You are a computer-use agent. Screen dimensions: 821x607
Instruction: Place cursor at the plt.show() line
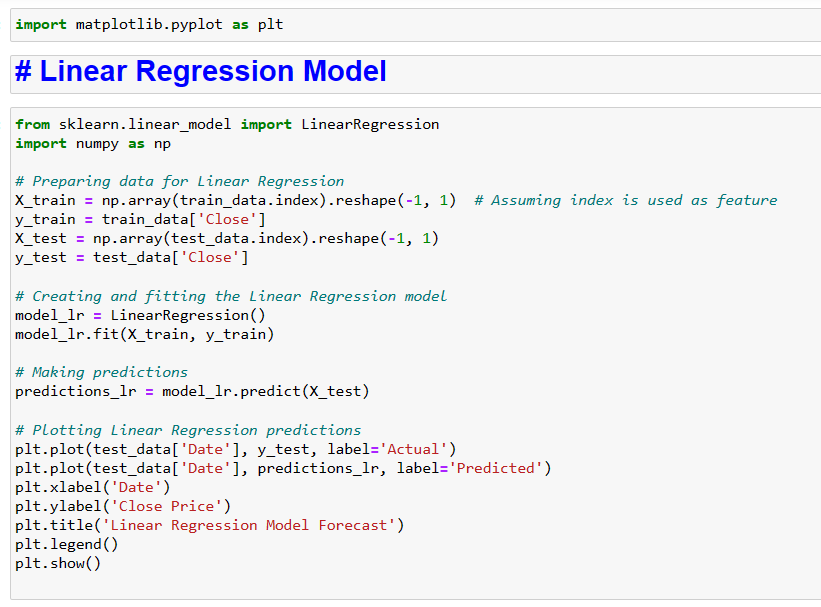point(58,563)
